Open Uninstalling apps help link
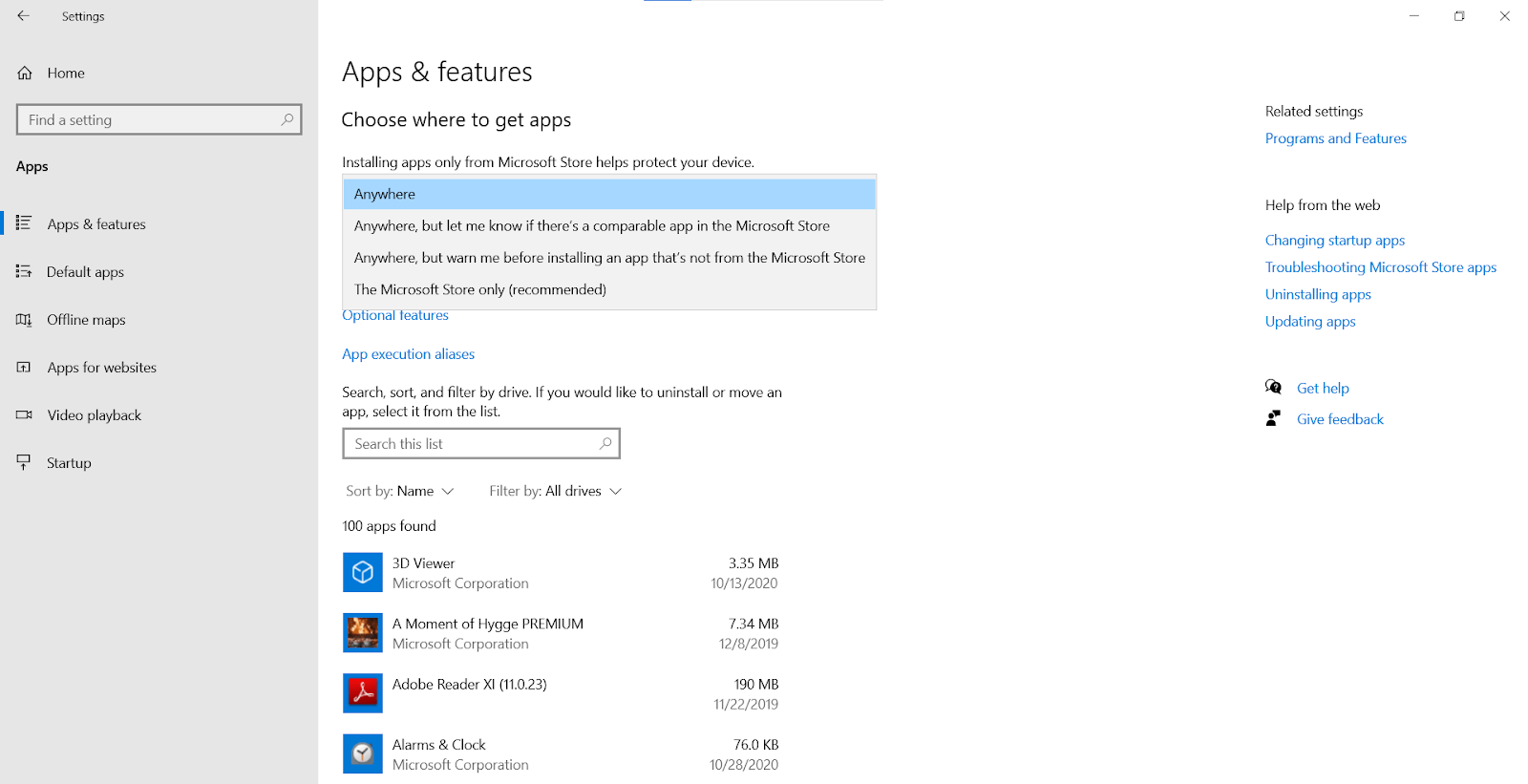This screenshot has width=1528, height=784. tap(1318, 294)
